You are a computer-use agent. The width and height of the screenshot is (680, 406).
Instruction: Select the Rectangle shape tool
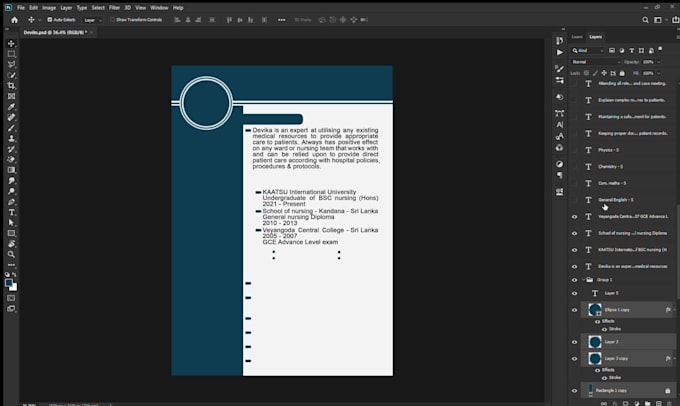(11, 233)
